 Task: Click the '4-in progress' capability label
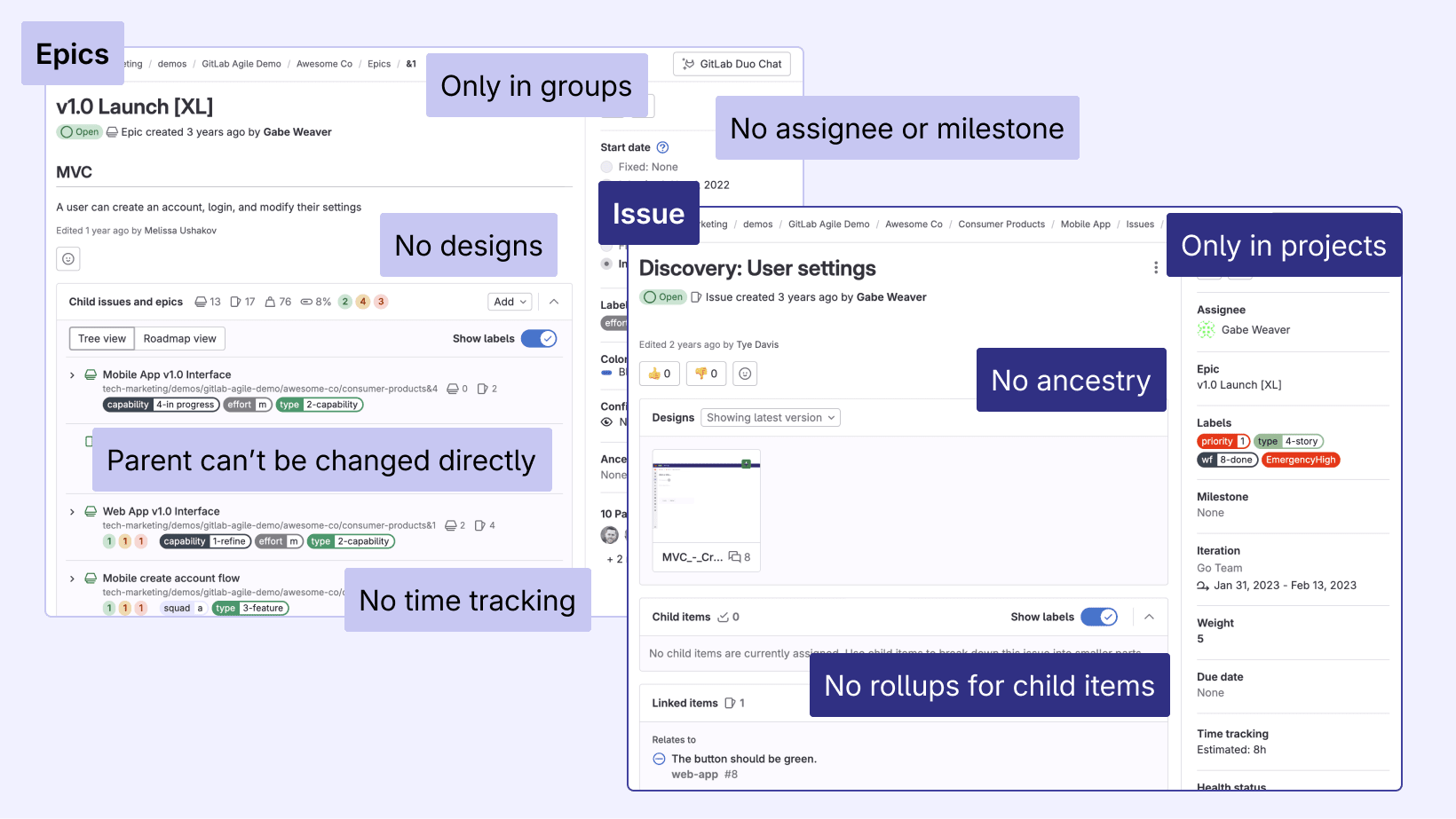[162, 405]
